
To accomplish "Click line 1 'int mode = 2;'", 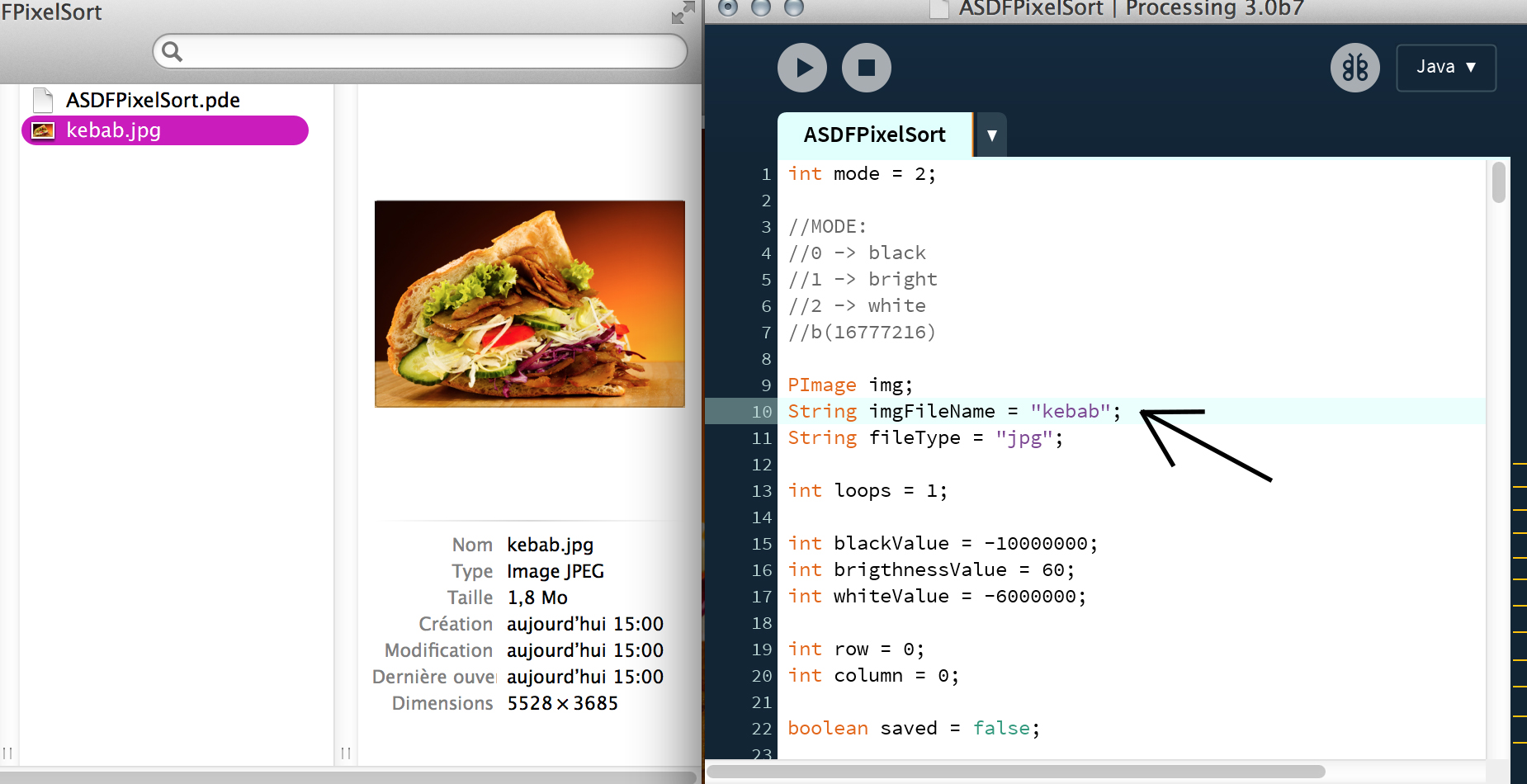I will [x=862, y=174].
